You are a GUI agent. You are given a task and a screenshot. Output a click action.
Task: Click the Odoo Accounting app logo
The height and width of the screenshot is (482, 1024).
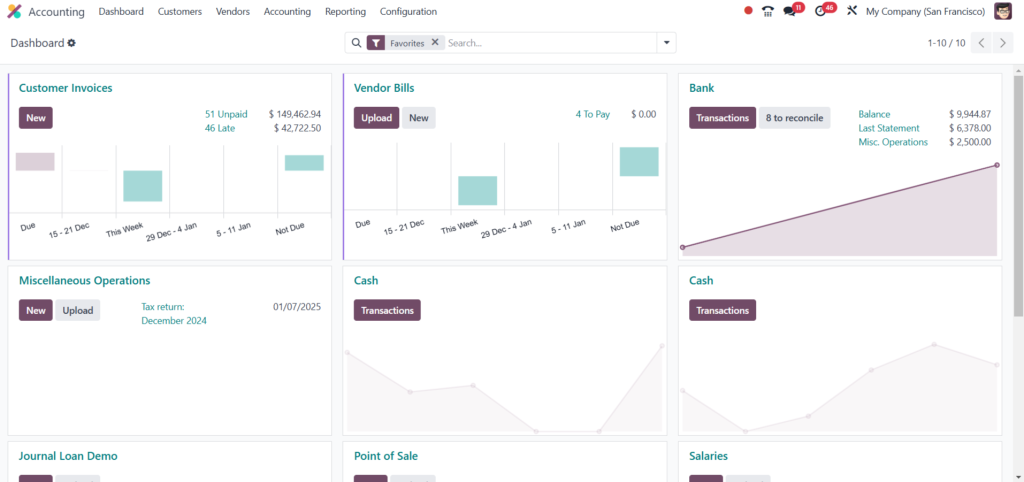pos(14,12)
